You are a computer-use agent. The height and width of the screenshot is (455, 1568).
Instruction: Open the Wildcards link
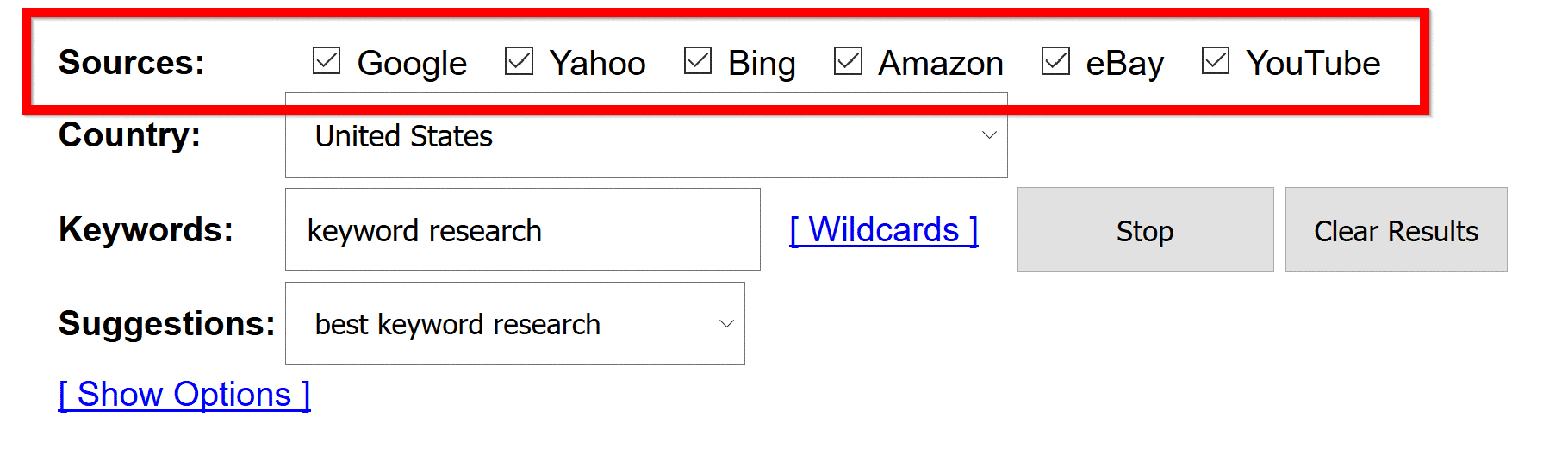point(883,230)
